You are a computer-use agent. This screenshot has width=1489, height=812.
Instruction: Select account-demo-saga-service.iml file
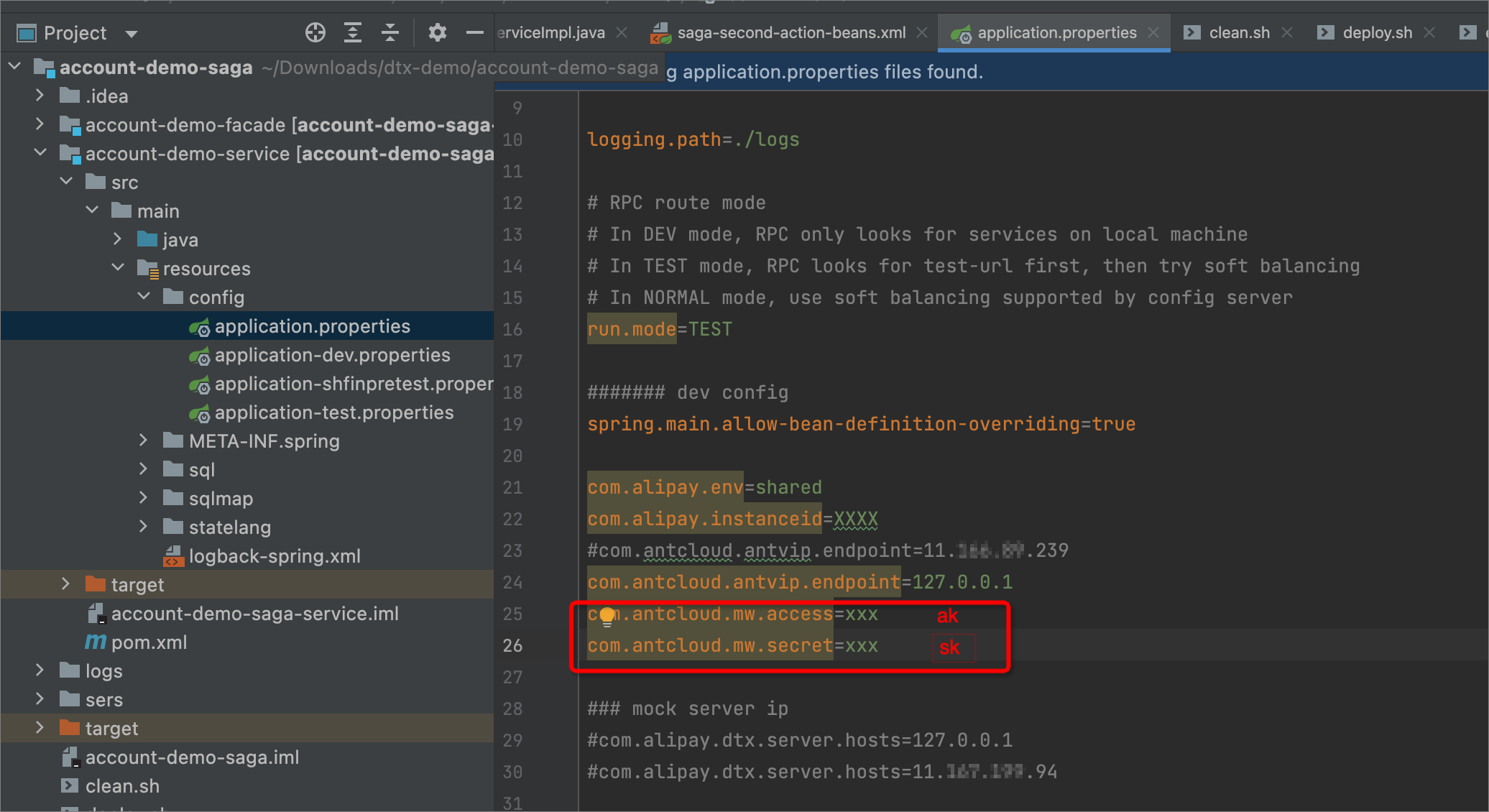click(247, 613)
